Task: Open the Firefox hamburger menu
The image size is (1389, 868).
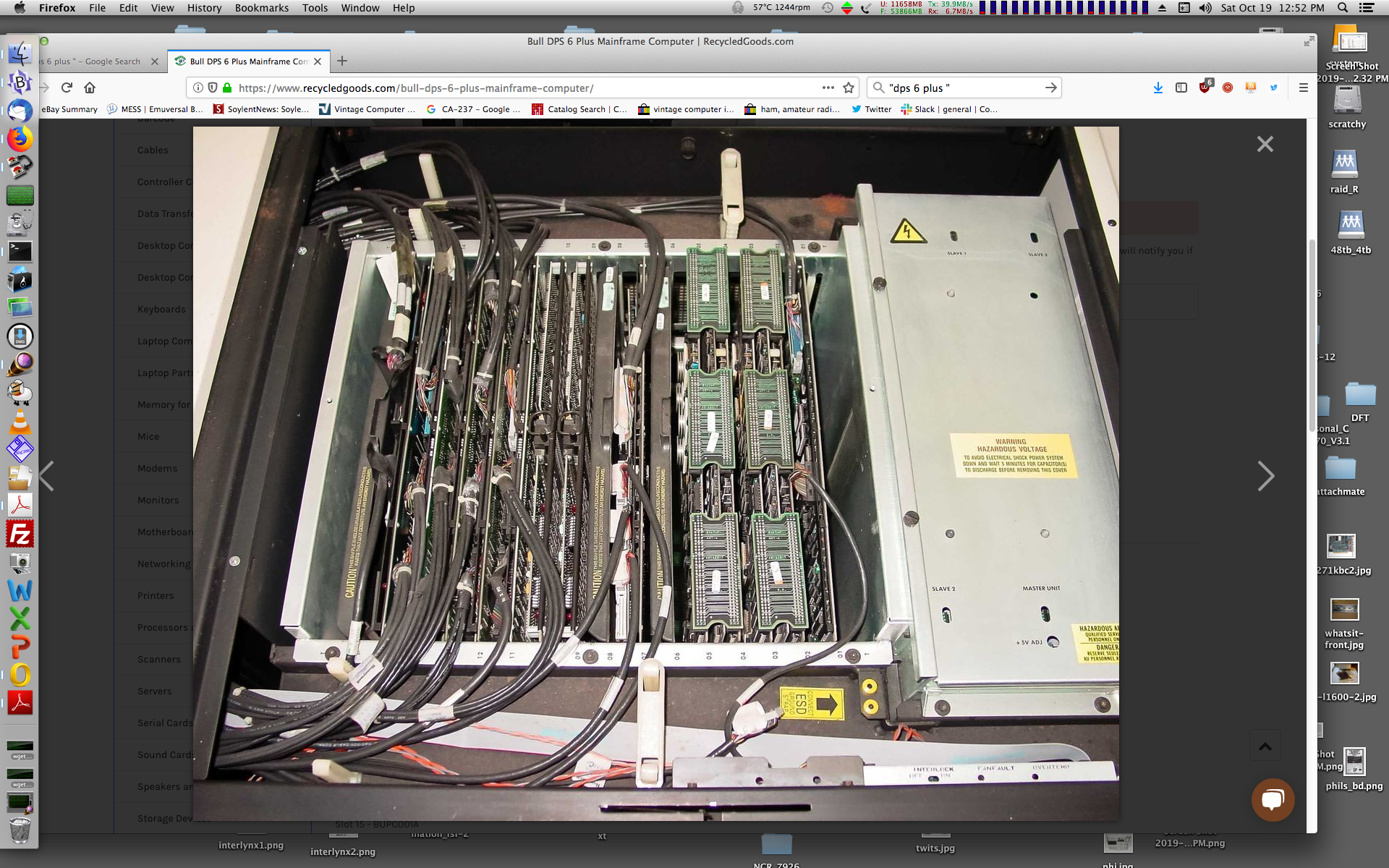Action: pos(1303,88)
